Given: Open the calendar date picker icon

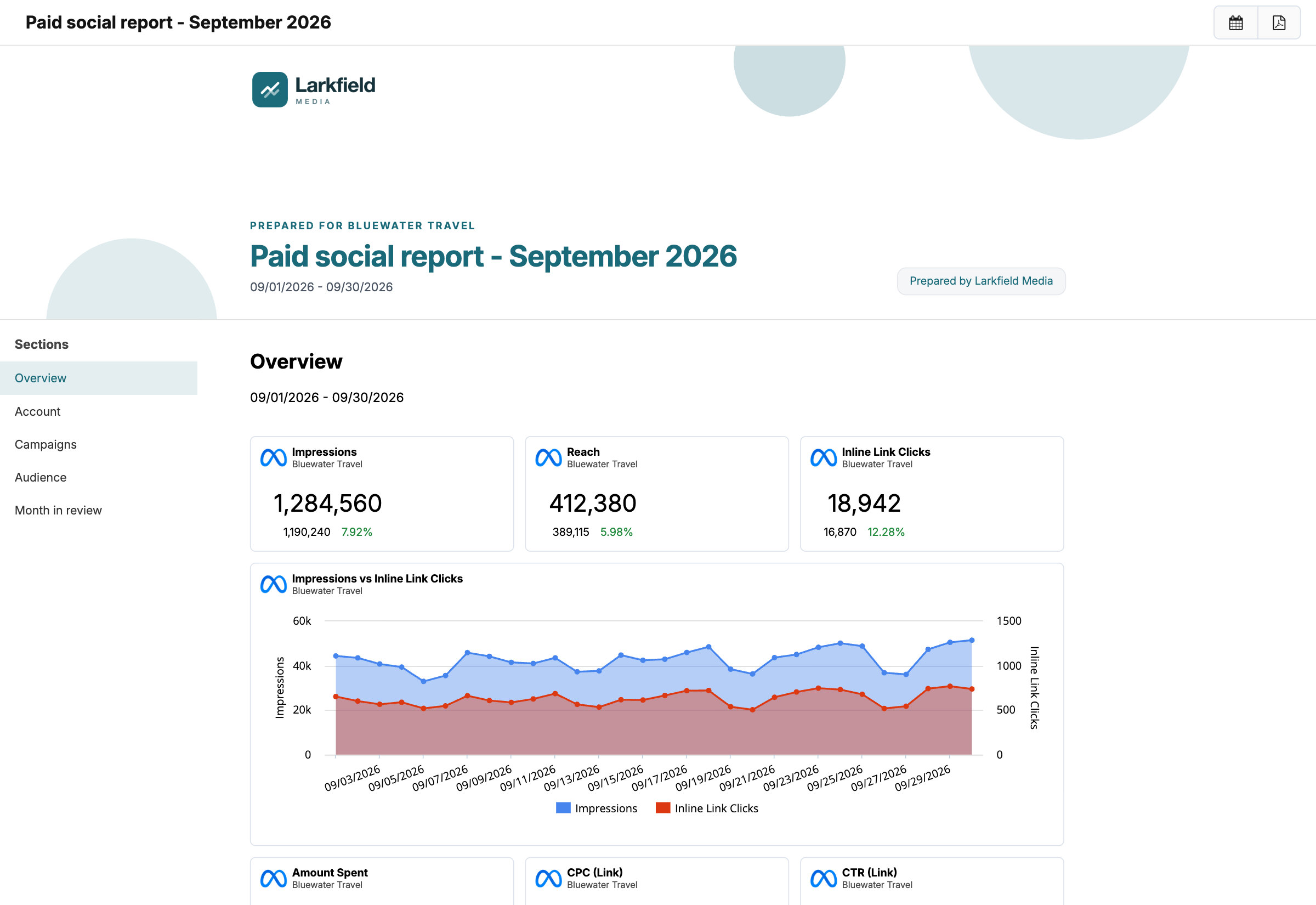Looking at the screenshot, I should (x=1235, y=22).
